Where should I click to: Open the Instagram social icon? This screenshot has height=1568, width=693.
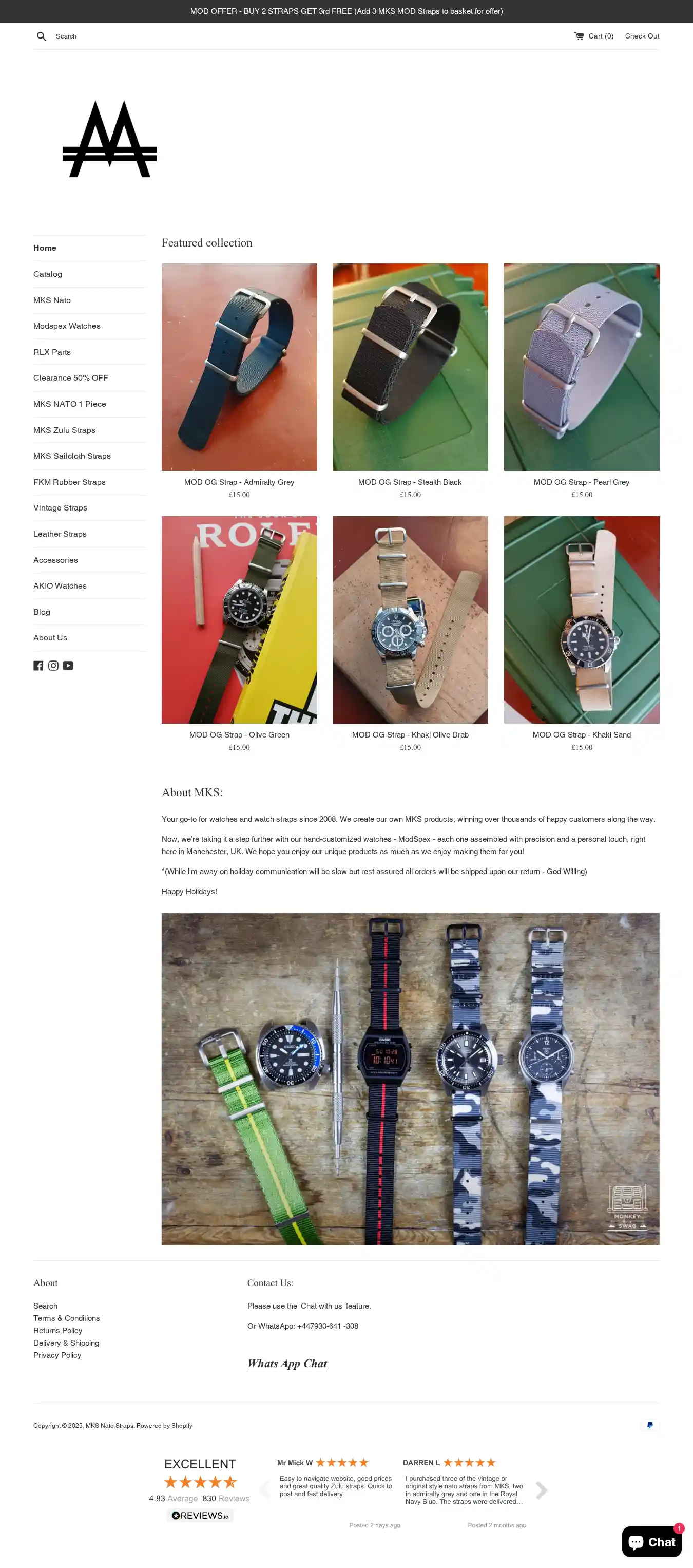(x=53, y=665)
